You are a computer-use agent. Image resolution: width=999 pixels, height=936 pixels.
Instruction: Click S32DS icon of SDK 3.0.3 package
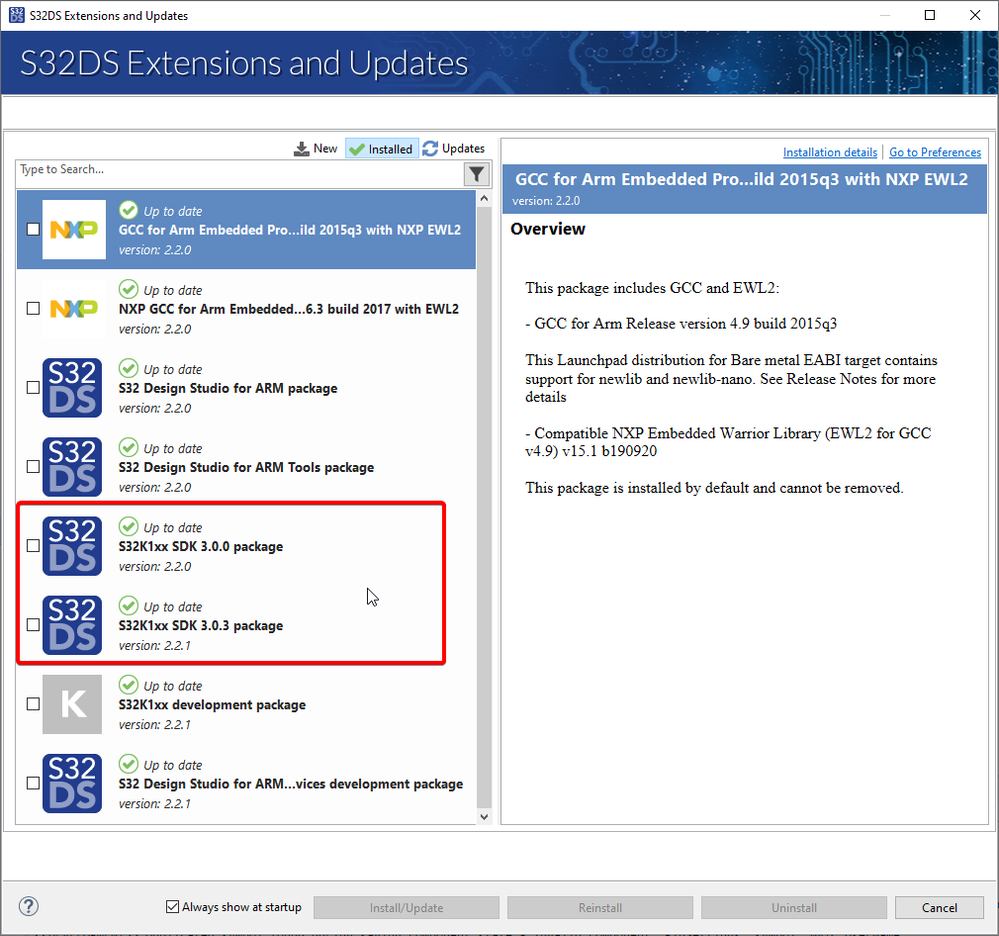[72, 624]
